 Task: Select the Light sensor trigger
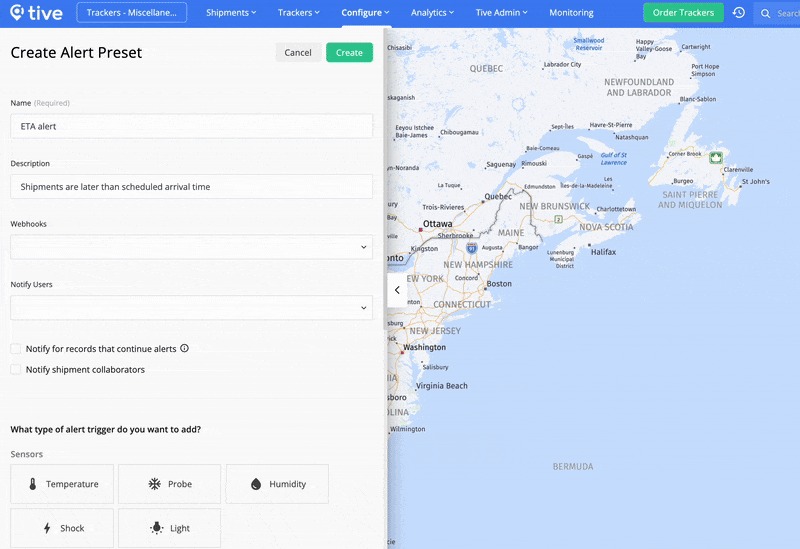click(x=170, y=528)
